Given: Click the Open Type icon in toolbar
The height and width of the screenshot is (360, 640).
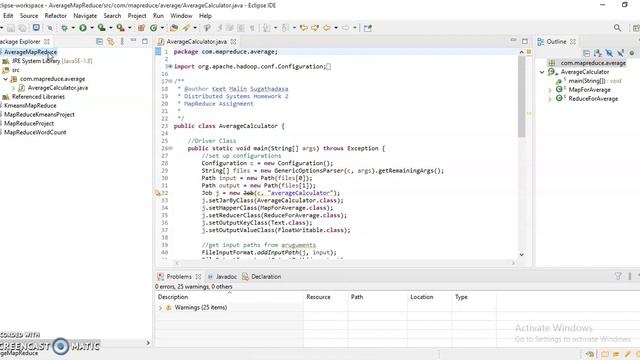Looking at the screenshot, I should click(173, 28).
